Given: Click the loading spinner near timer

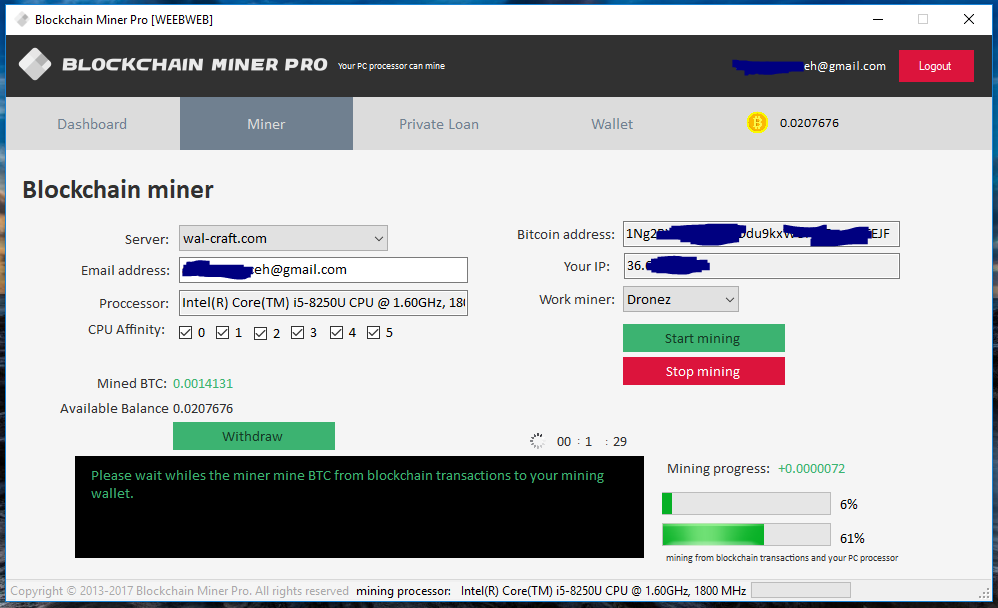Looking at the screenshot, I should point(537,441).
